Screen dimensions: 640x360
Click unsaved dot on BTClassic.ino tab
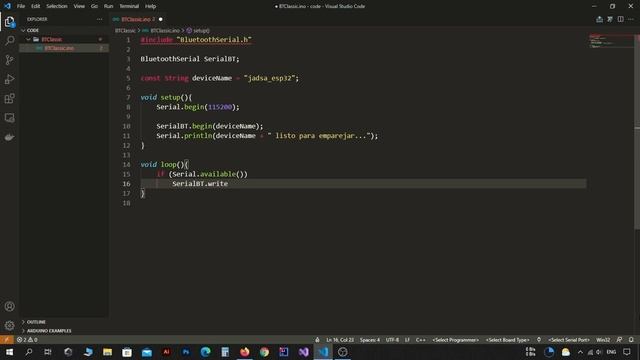coord(160,19)
